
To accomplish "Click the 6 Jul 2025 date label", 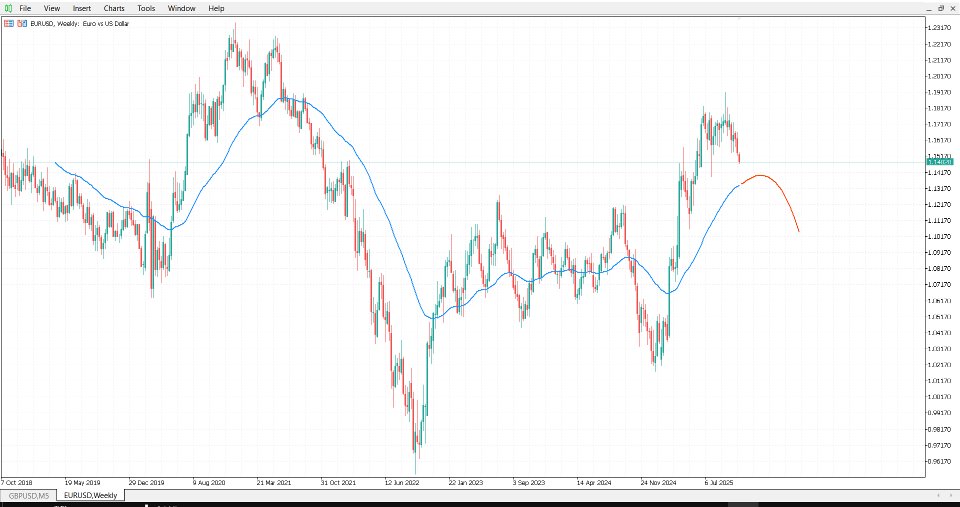I will pos(719,482).
